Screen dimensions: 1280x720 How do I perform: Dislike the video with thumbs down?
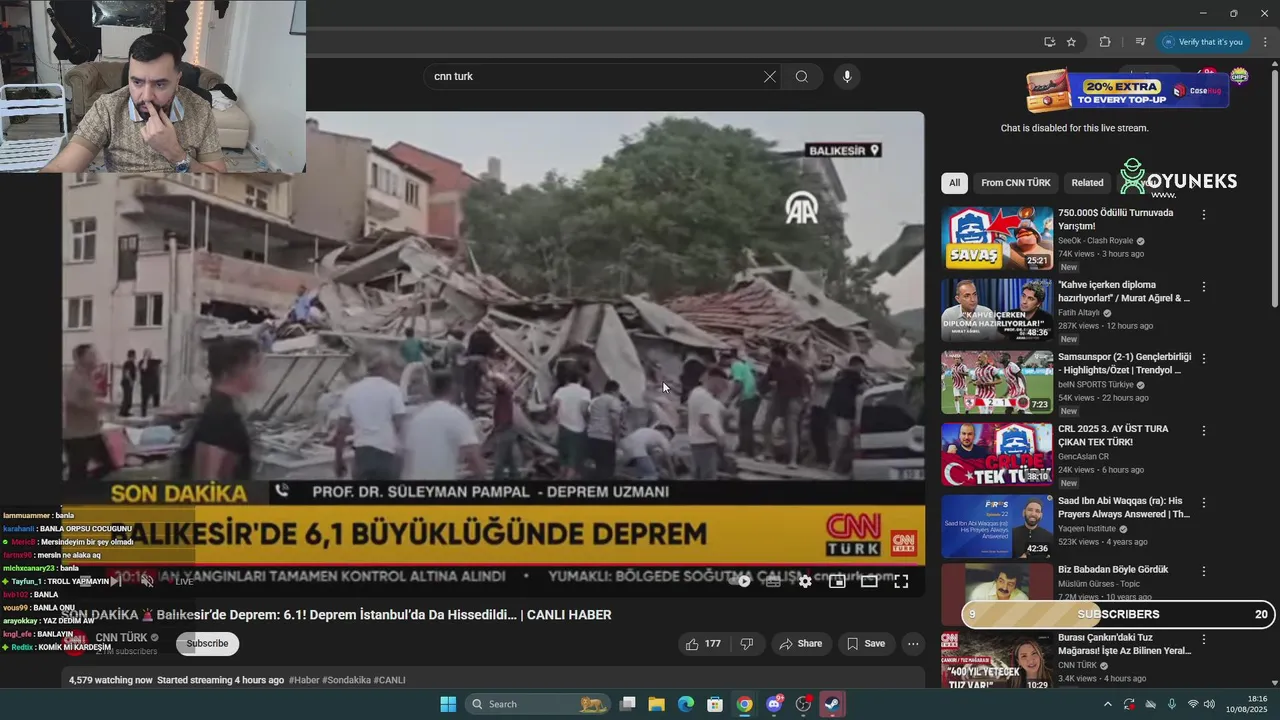point(747,644)
